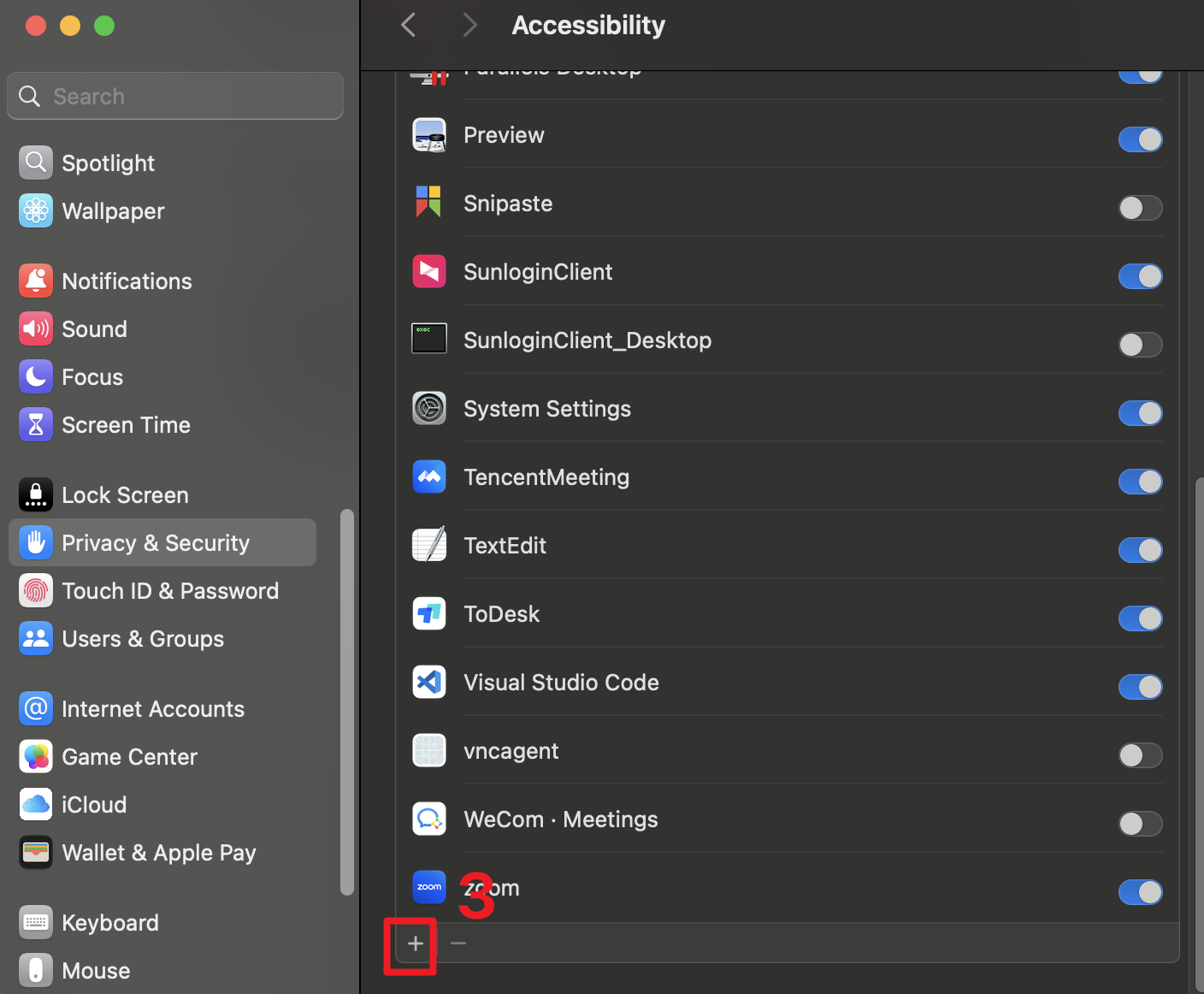Enable the SunloginClient_Desktop toggle

[x=1141, y=345]
